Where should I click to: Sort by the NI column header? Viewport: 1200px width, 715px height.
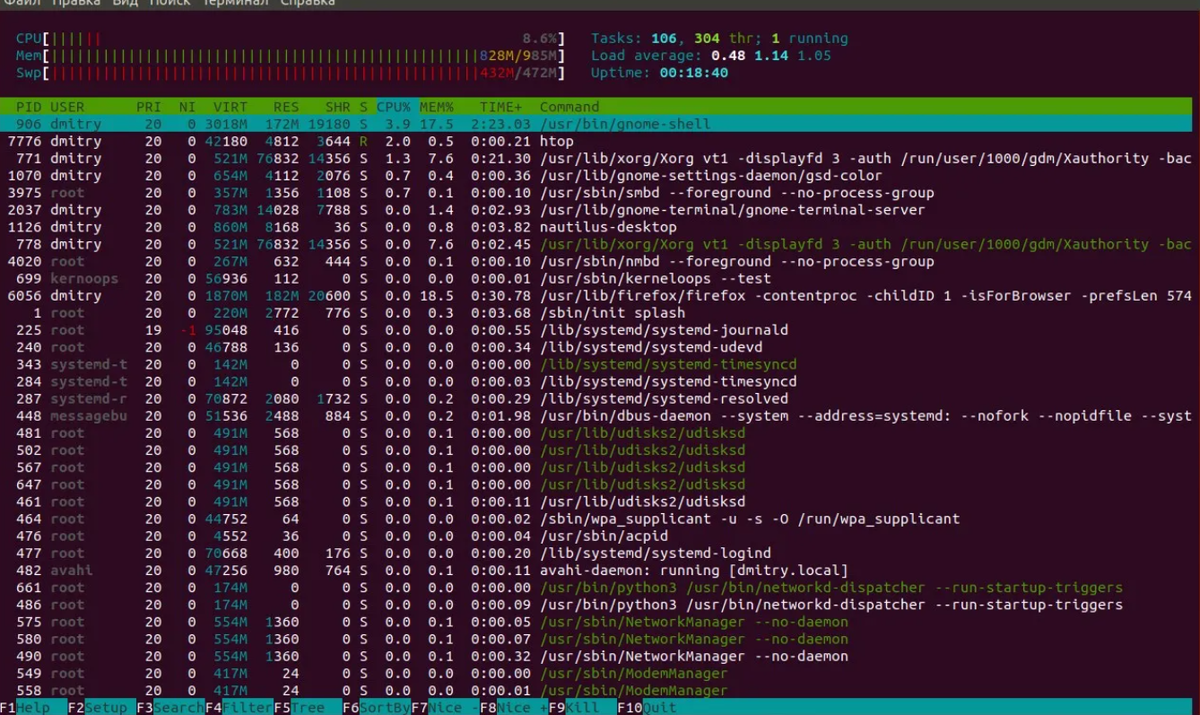tap(187, 107)
